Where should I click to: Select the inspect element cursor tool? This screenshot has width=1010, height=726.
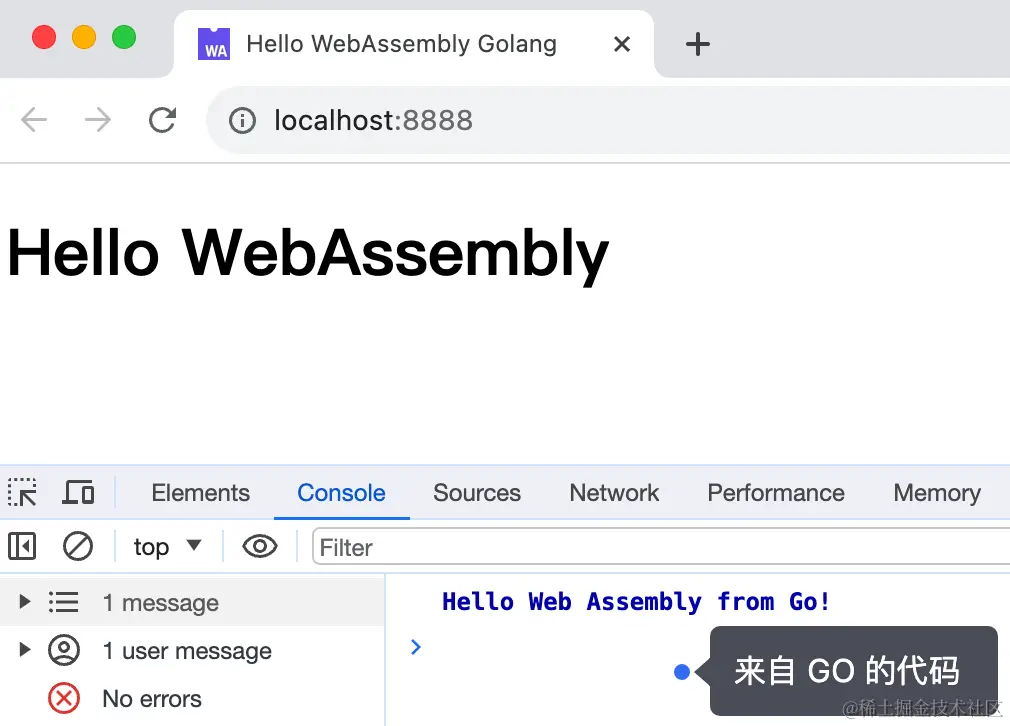pos(22,492)
